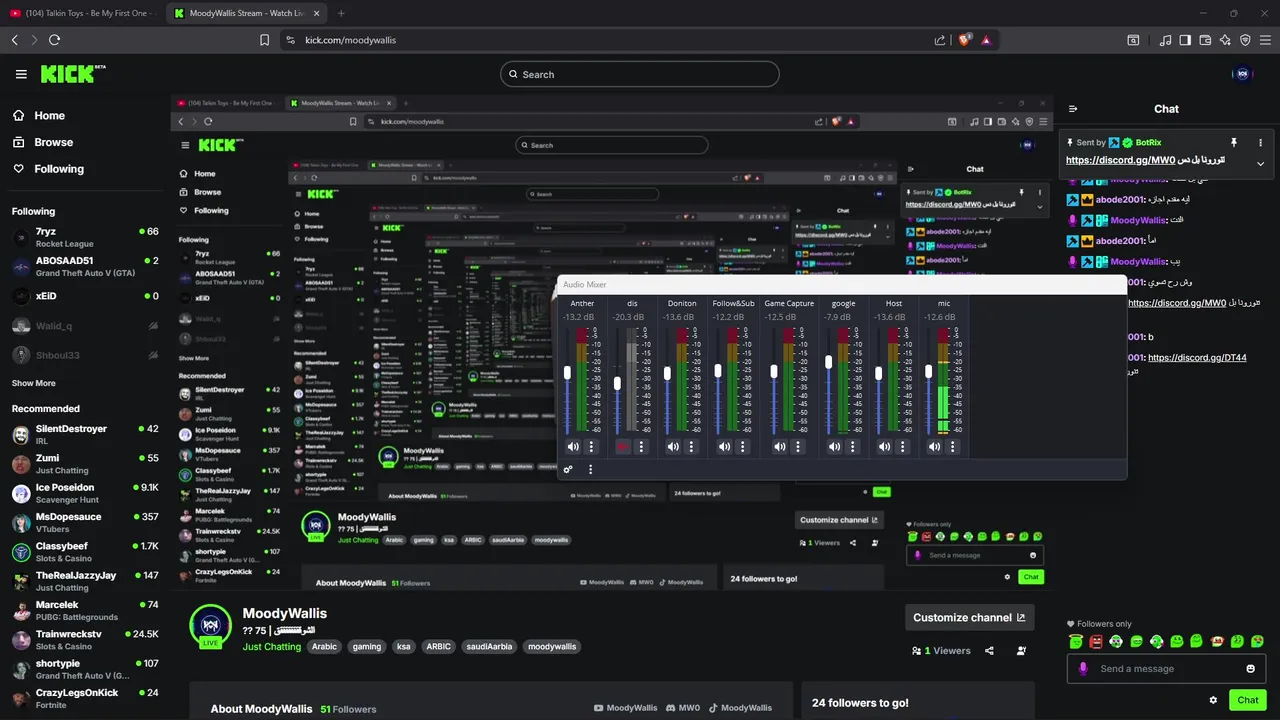Mute the google audio source
Image resolution: width=1280 pixels, height=720 pixels.
[834, 447]
